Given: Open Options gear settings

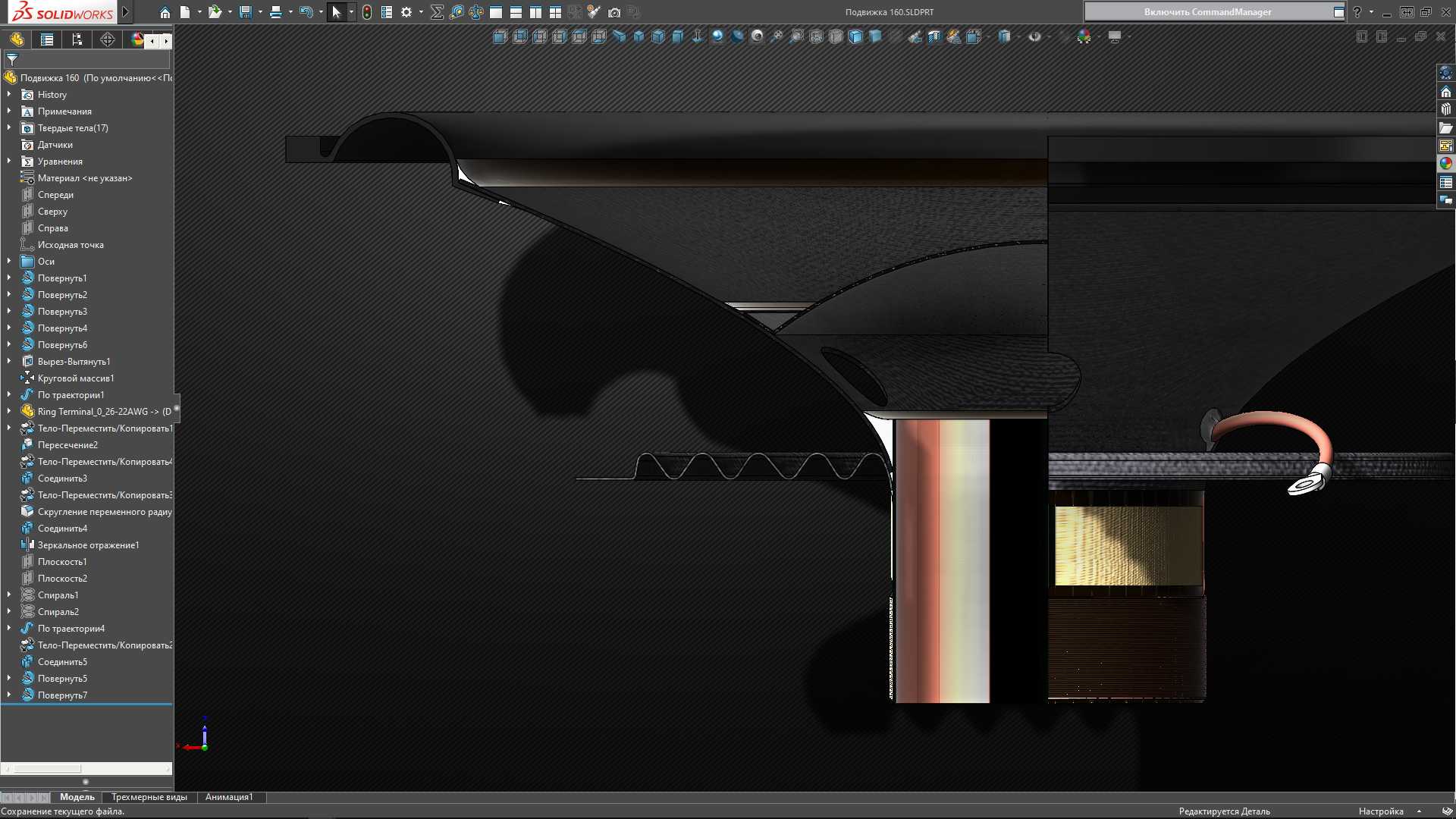Looking at the screenshot, I should [x=406, y=12].
